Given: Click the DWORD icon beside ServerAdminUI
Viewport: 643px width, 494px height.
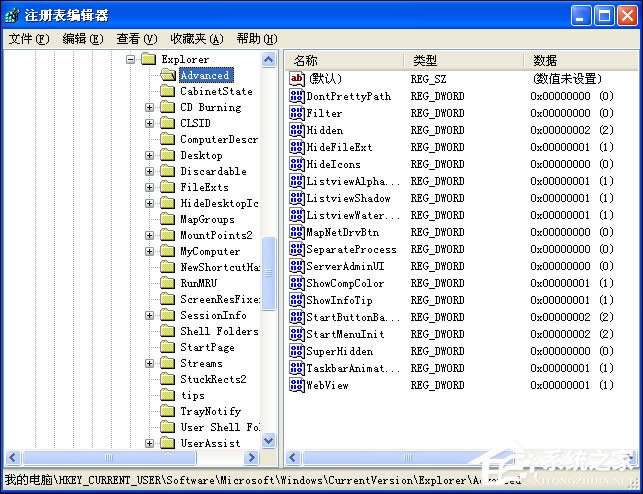Looking at the screenshot, I should 297,266.
